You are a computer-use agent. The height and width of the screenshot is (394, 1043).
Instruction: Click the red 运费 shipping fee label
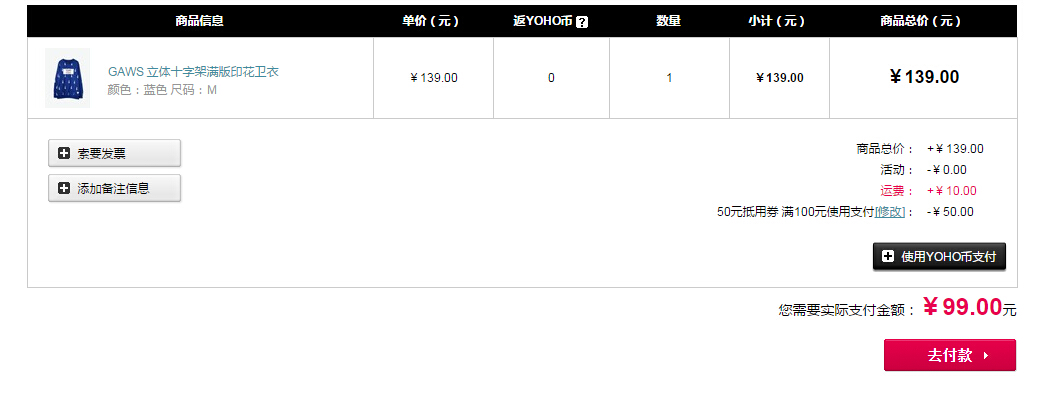pyautogui.click(x=893, y=191)
